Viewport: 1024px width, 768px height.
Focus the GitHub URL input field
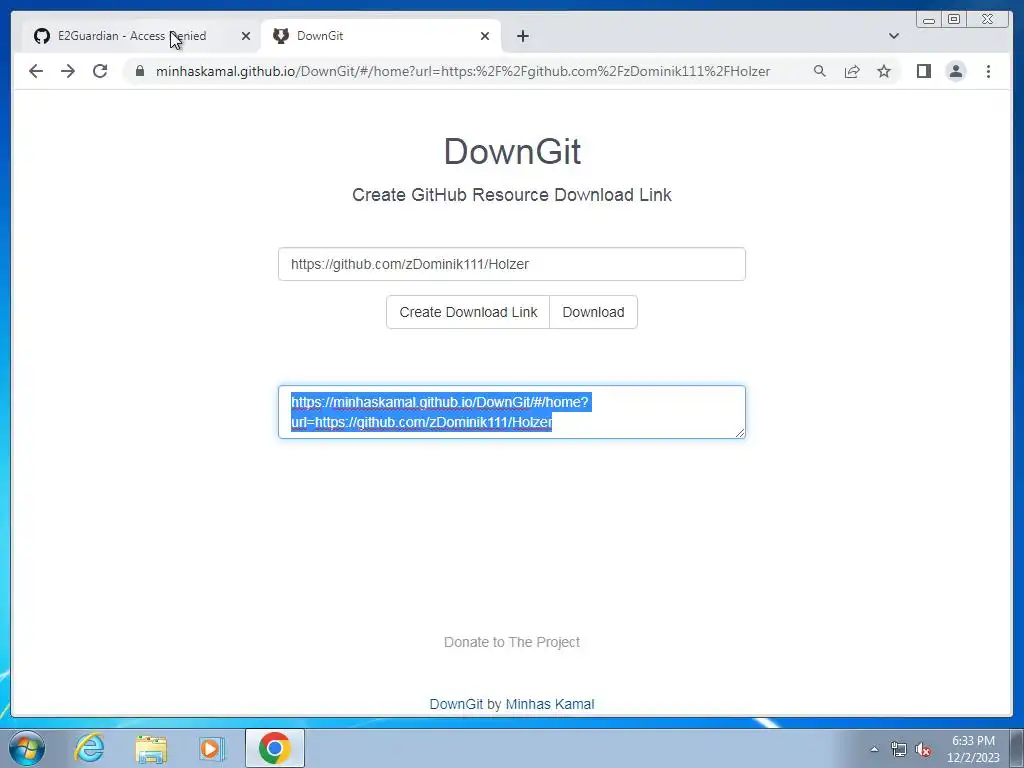[x=511, y=264]
